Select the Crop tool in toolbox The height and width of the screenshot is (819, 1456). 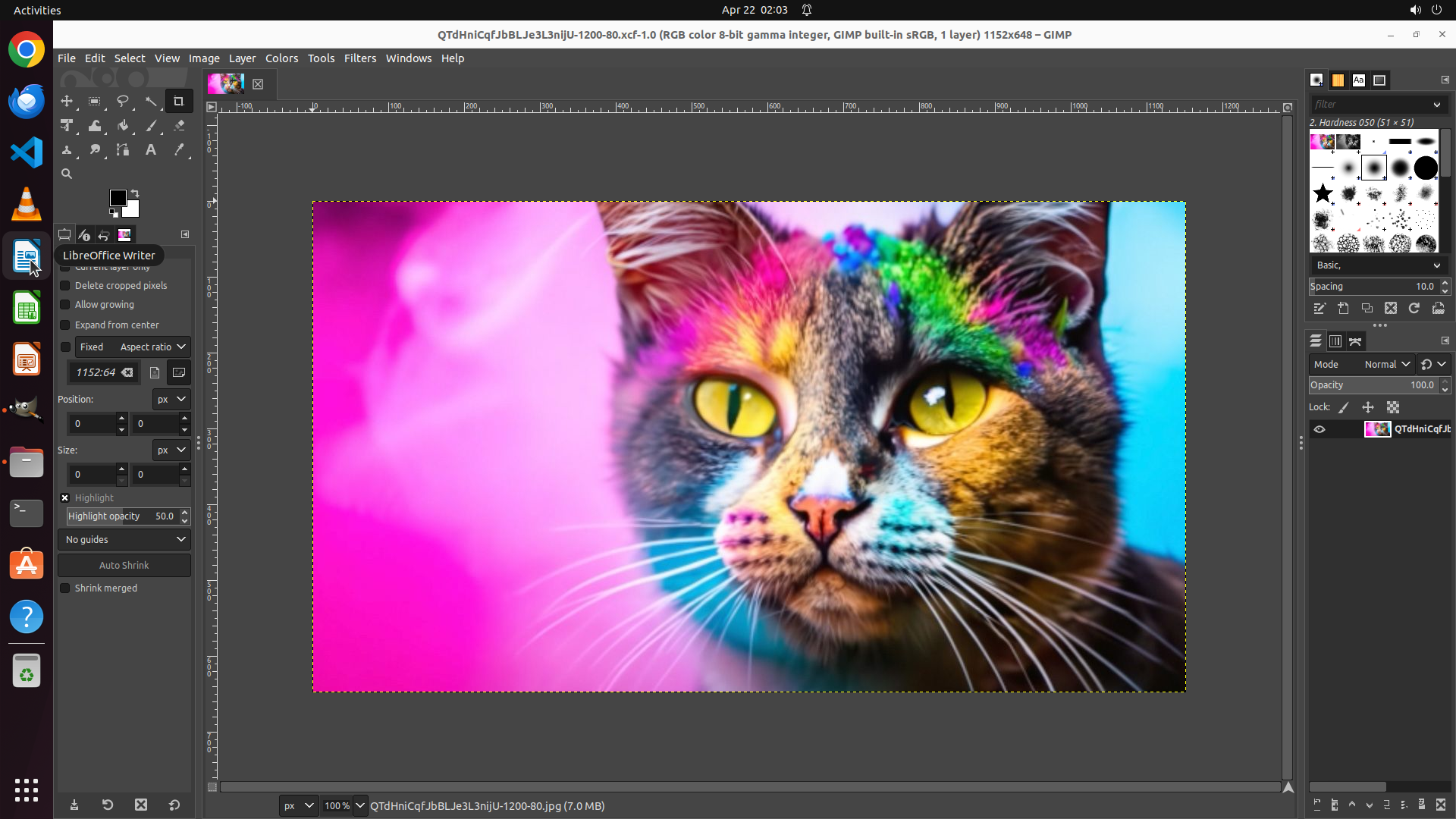click(x=178, y=101)
